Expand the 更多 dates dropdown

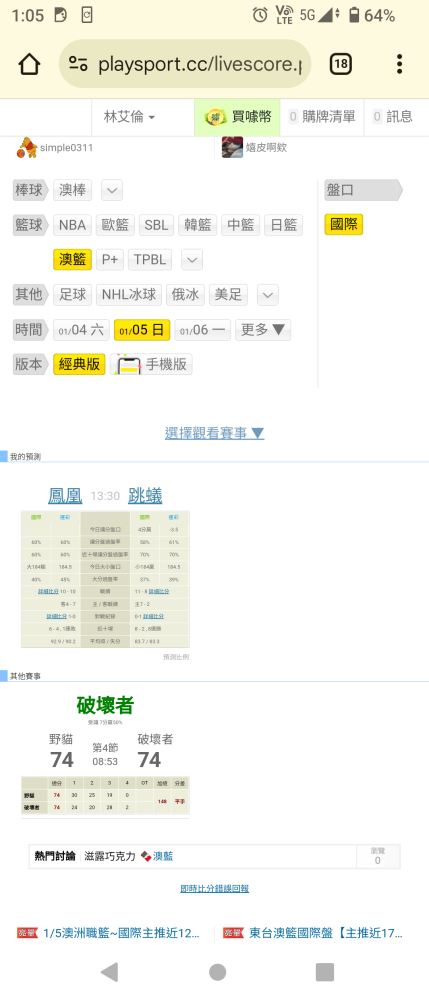click(x=263, y=330)
